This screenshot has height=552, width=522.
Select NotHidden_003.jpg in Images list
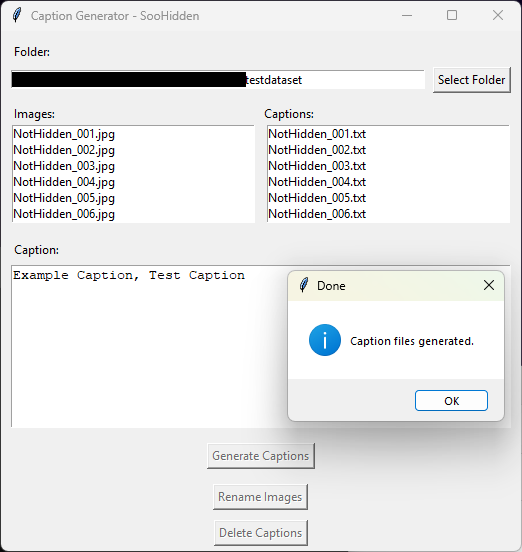[x=64, y=166]
